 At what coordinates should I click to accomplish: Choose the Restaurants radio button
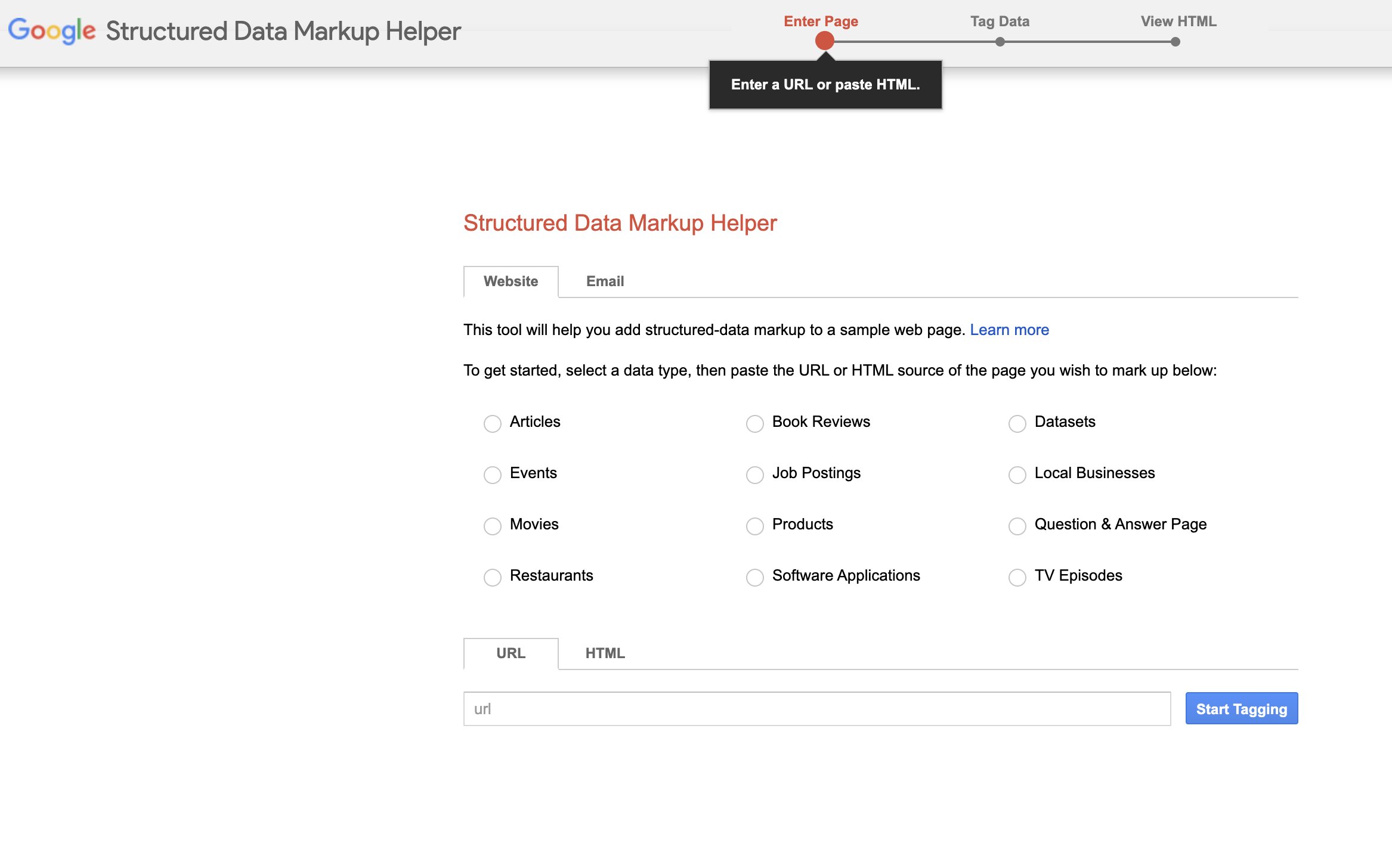coord(493,577)
